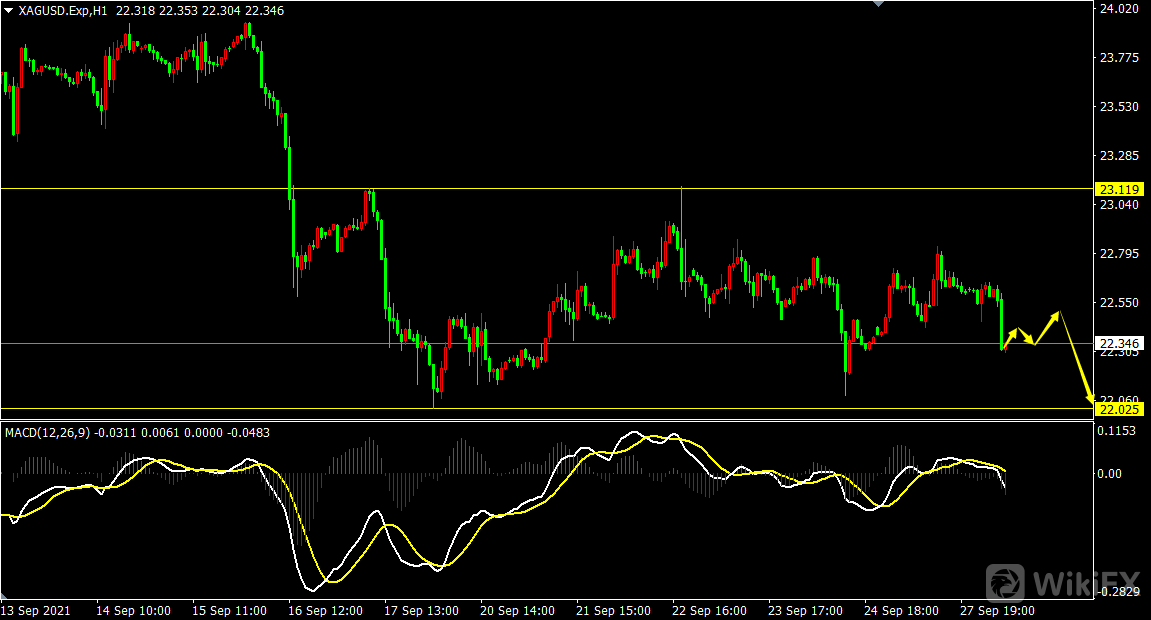Click the 27 Sep 19:00 time label
This screenshot has height=620, width=1151.
(x=998, y=610)
